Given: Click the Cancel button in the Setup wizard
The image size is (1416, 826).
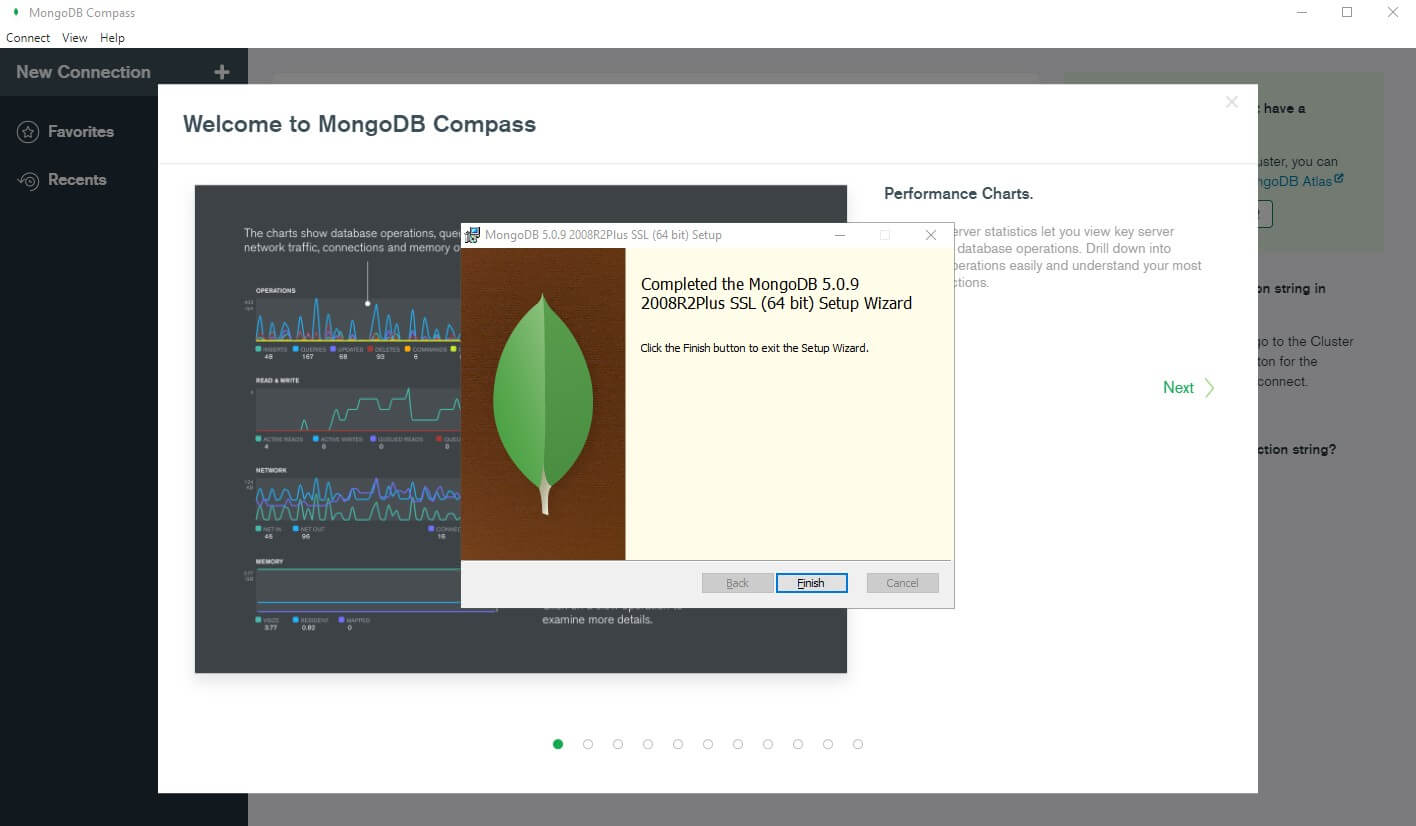Looking at the screenshot, I should pos(902,583).
